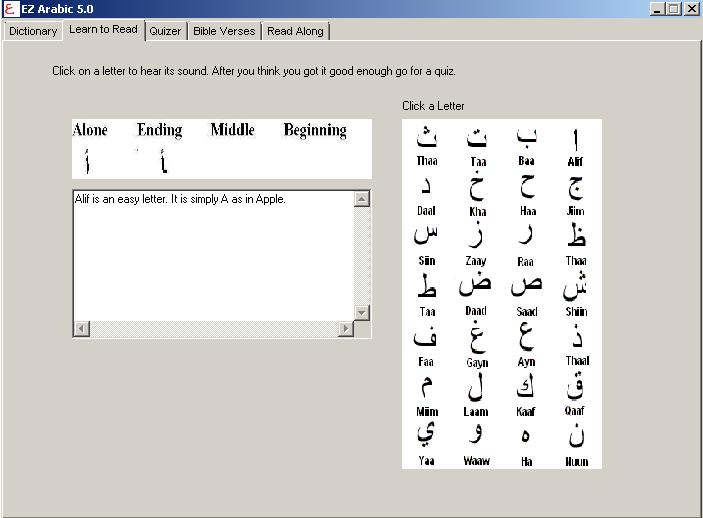Maximize the EZ Arabic window
Image resolution: width=703 pixels, height=518 pixels.
point(673,9)
